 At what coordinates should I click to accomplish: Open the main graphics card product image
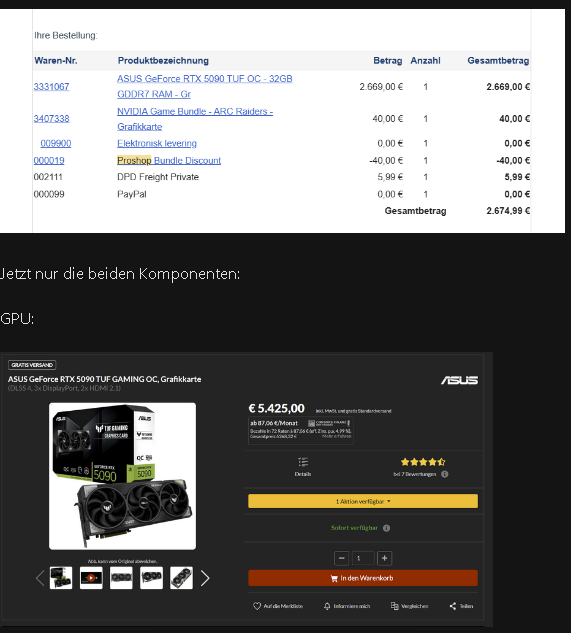(122, 476)
